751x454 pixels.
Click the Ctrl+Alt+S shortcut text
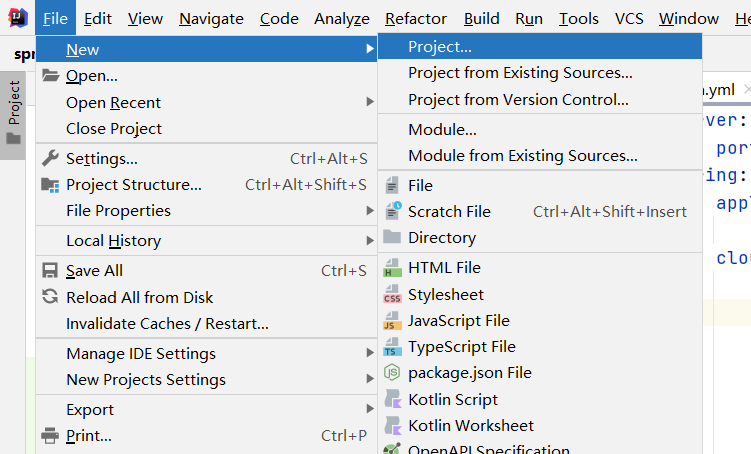tap(329, 159)
